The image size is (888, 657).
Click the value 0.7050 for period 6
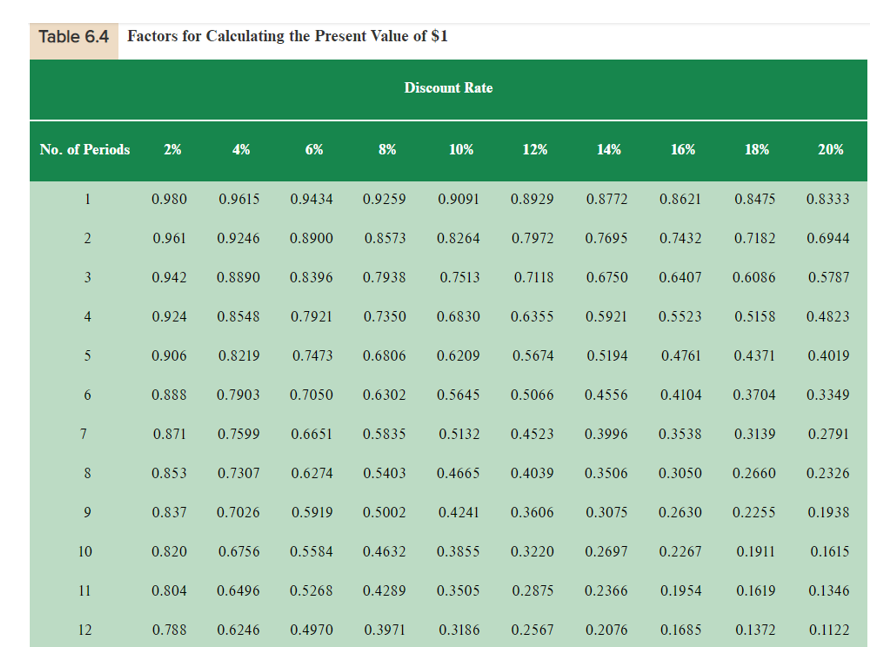point(313,394)
